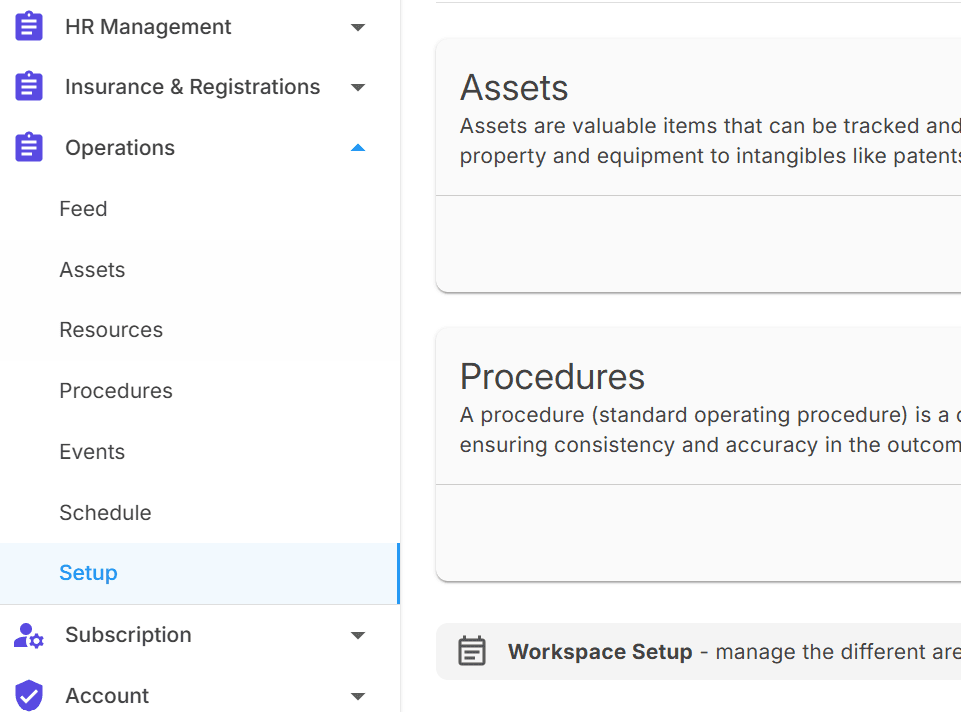Click the Operations clipboard icon
961x712 pixels.
29,147
